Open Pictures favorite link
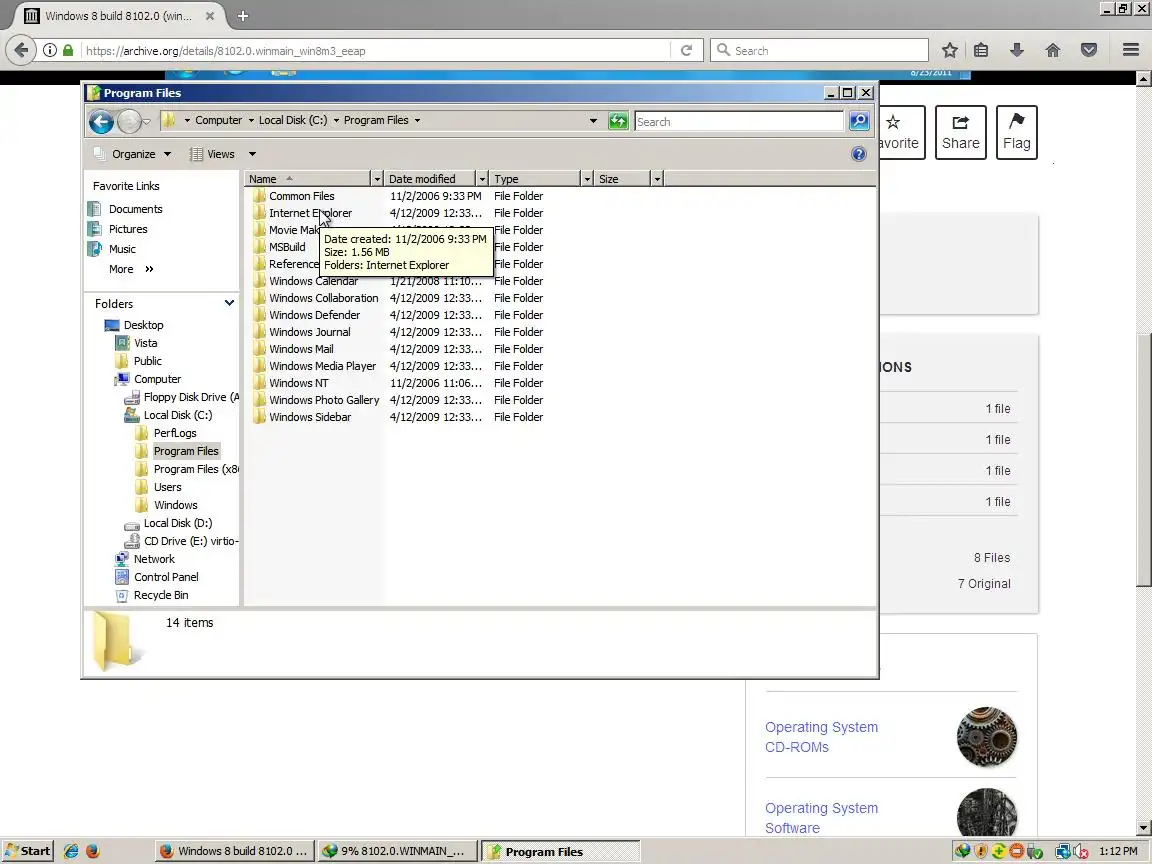This screenshot has height=864, width=1152. (128, 229)
